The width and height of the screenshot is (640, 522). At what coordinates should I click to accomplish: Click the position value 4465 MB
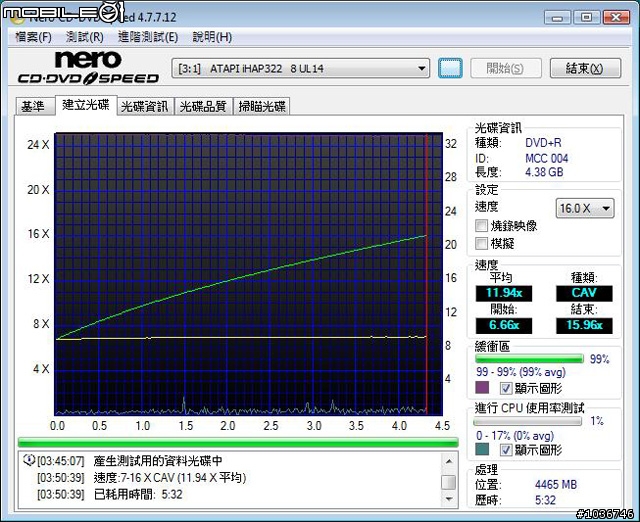coord(556,484)
